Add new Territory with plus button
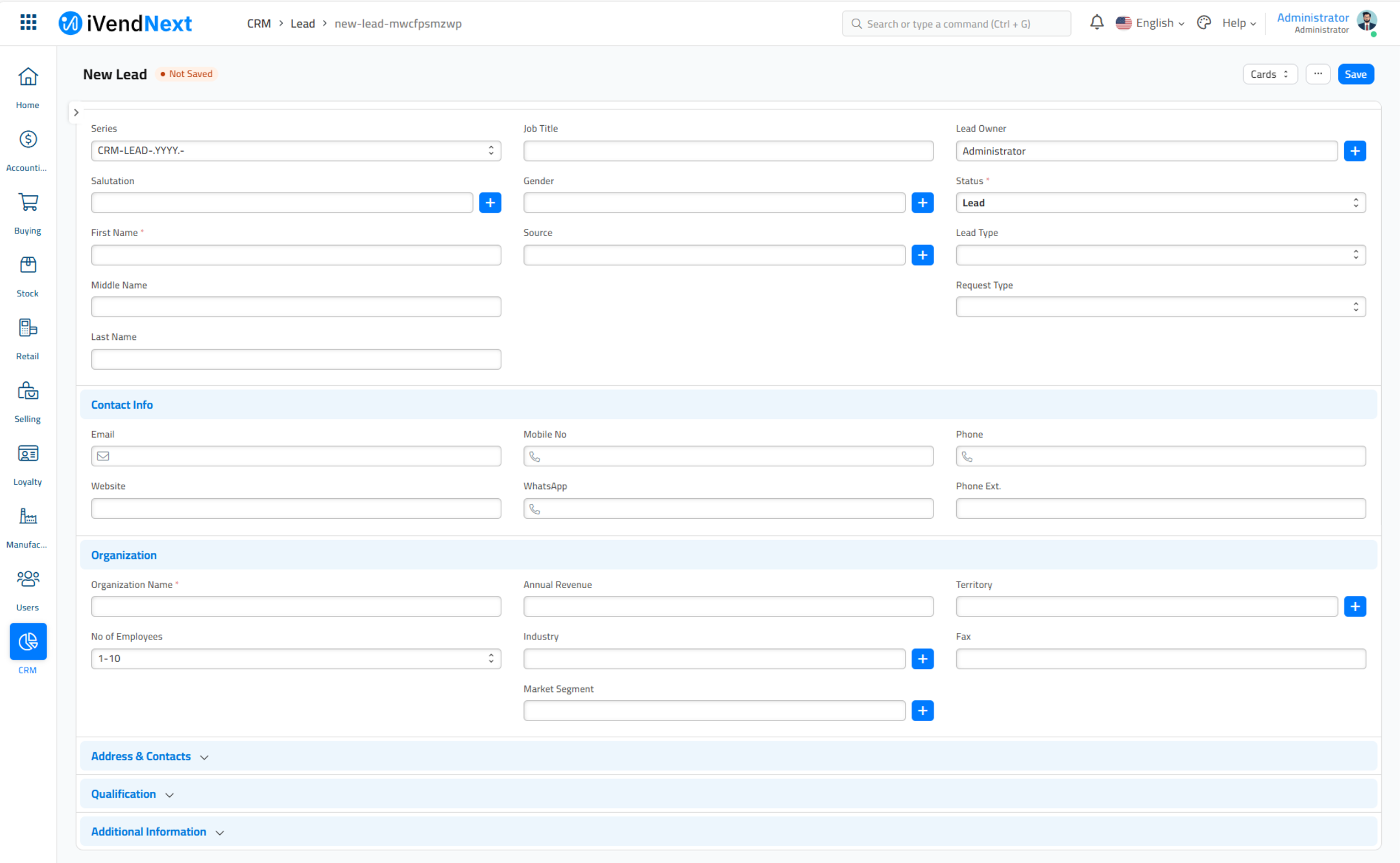 click(x=1354, y=606)
